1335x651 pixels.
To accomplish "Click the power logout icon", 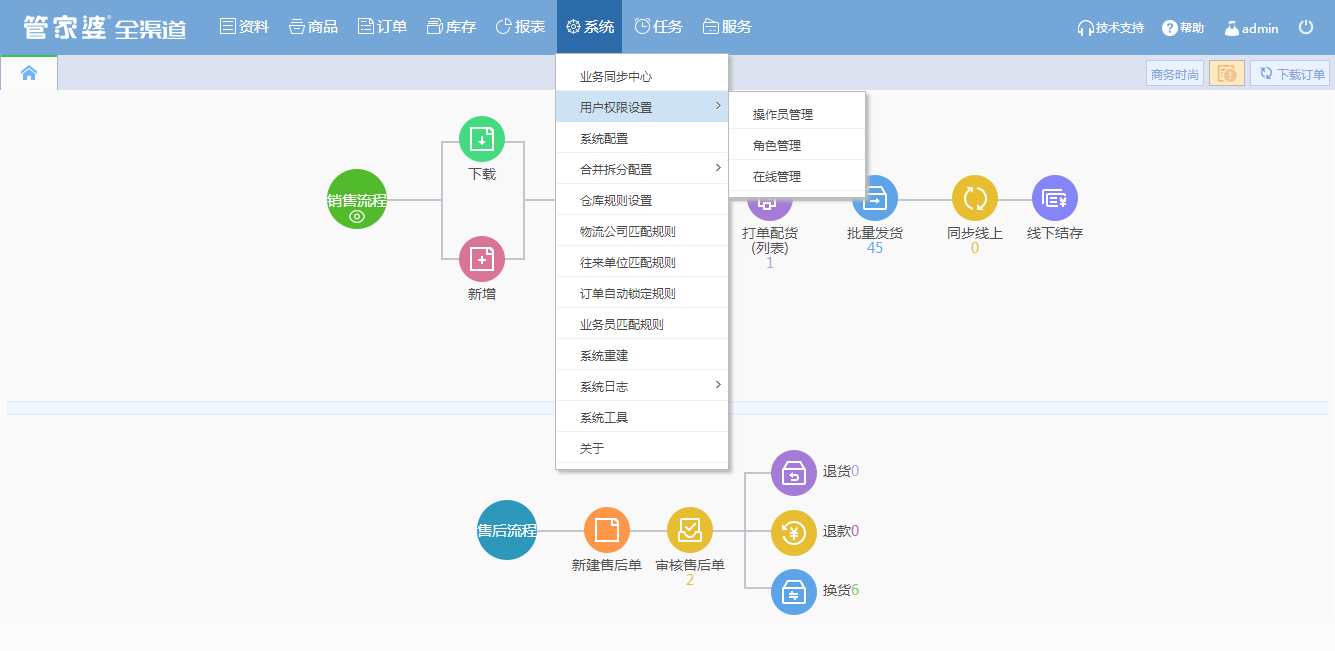I will 1306,28.
